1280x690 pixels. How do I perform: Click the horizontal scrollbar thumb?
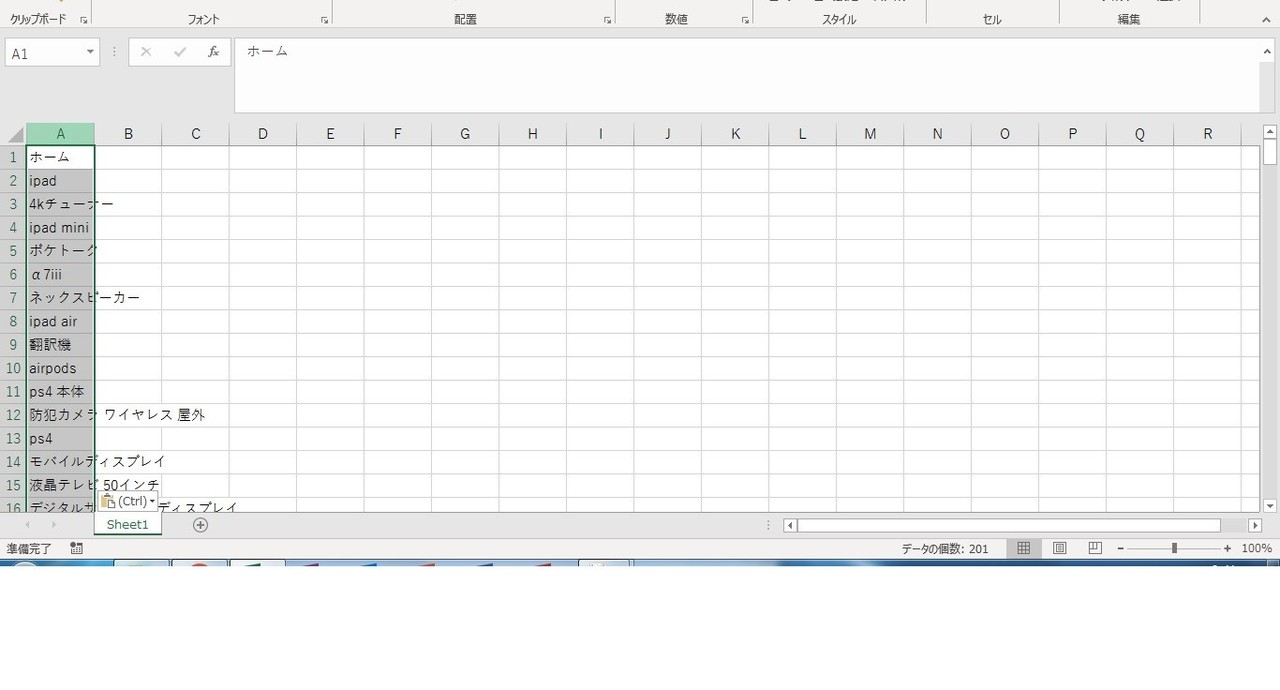[x=1009, y=525]
